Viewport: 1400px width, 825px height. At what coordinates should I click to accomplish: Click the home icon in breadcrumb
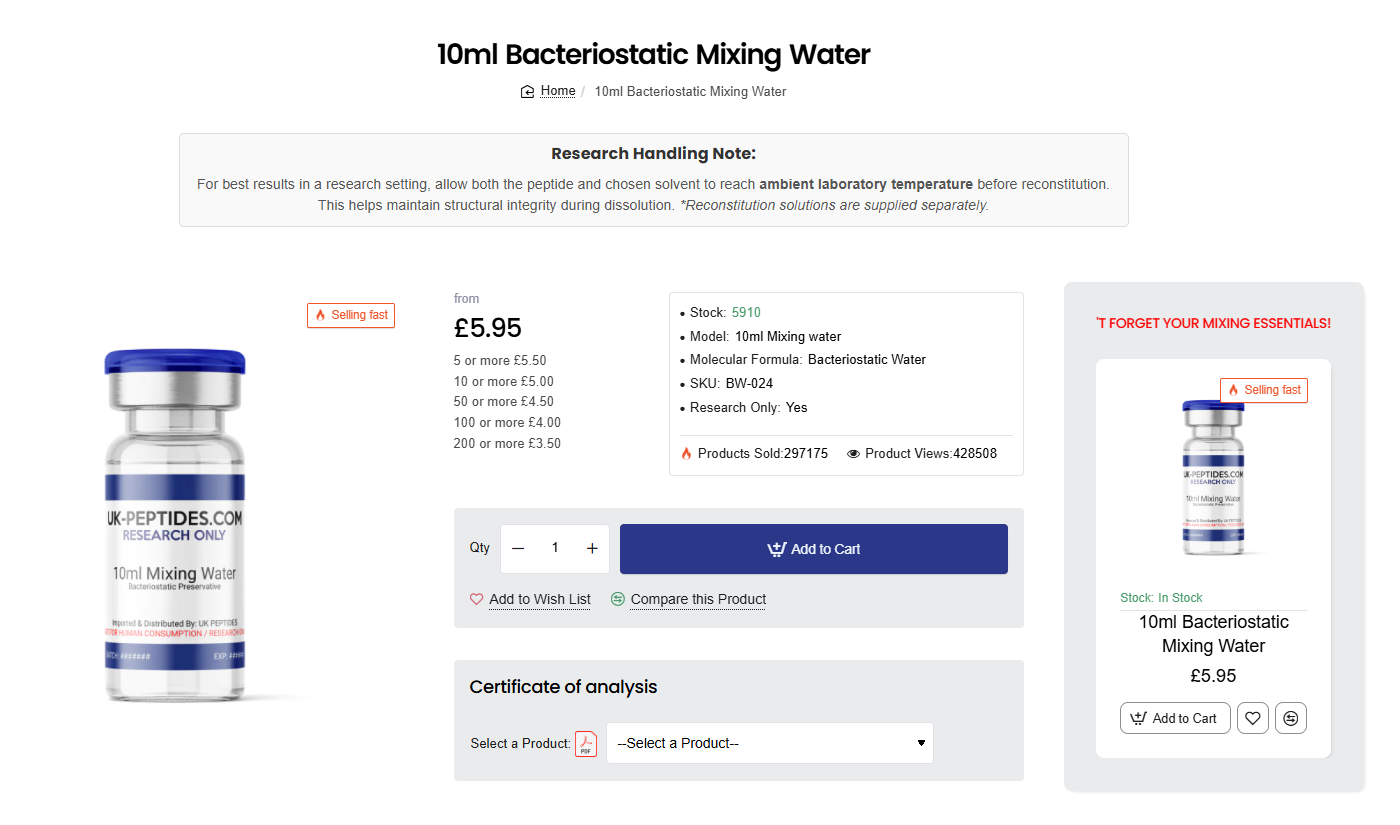coord(528,92)
